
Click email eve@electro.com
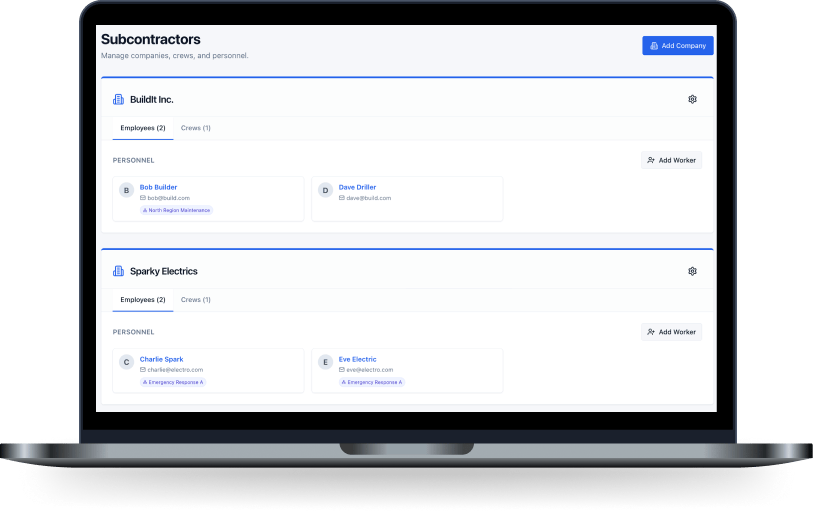[x=370, y=370]
